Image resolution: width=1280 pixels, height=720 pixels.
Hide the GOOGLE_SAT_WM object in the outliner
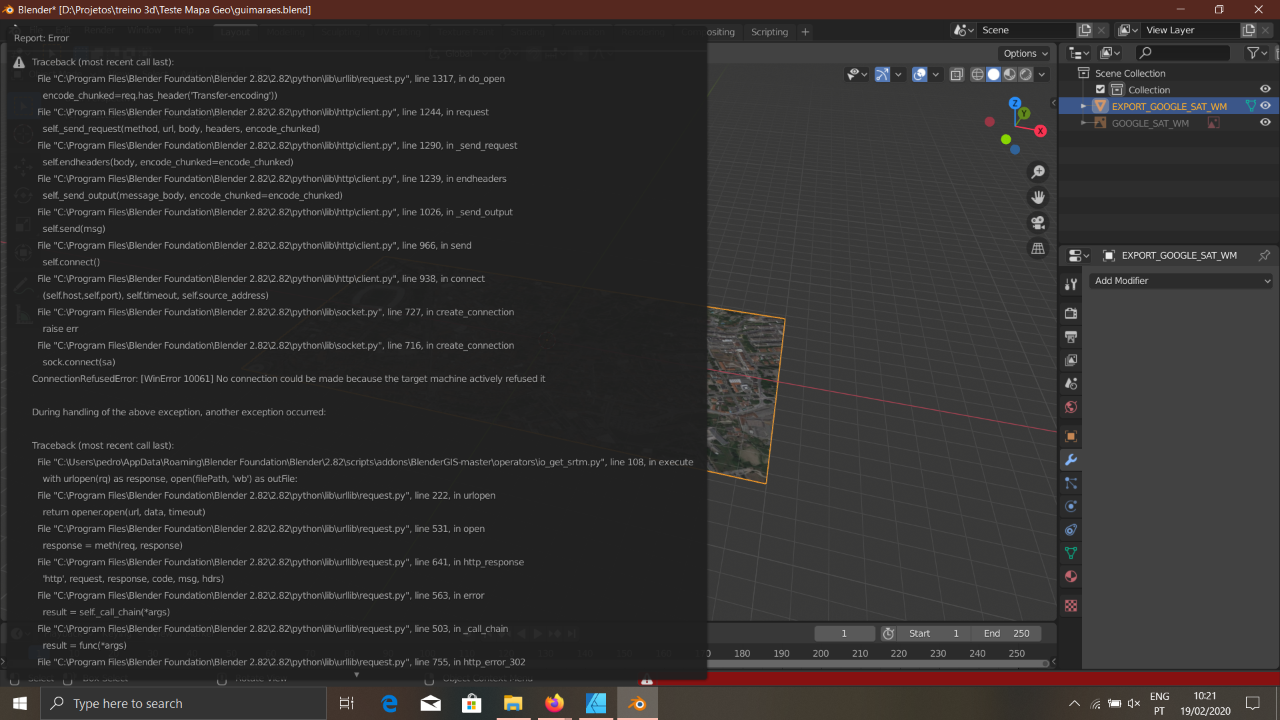1264,122
